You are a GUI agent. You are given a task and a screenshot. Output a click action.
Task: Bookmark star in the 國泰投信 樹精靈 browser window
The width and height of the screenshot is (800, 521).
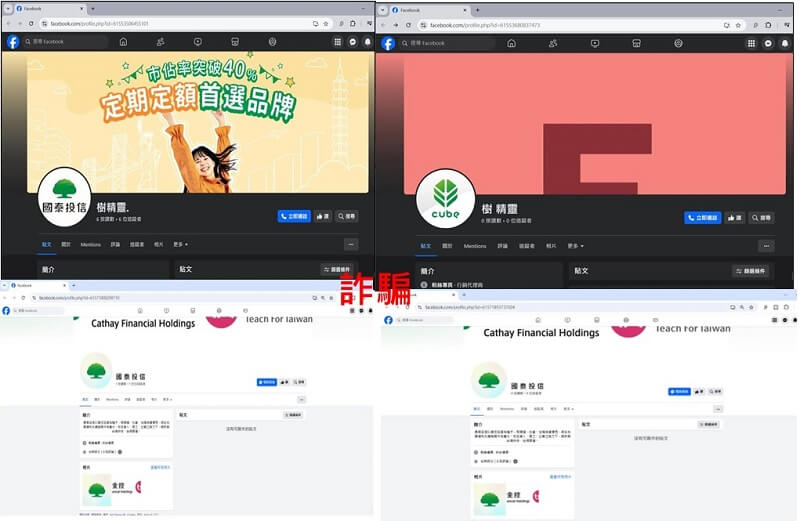coord(326,23)
